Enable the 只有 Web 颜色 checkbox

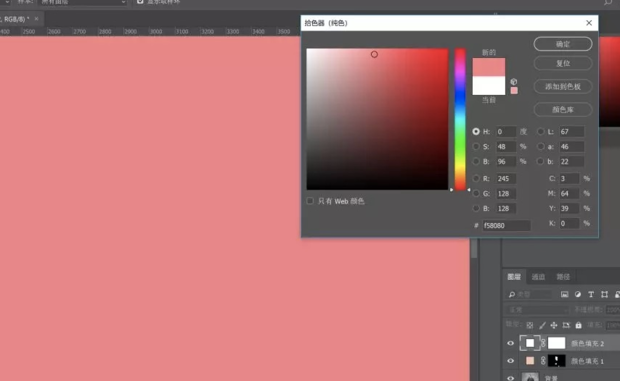(x=310, y=201)
